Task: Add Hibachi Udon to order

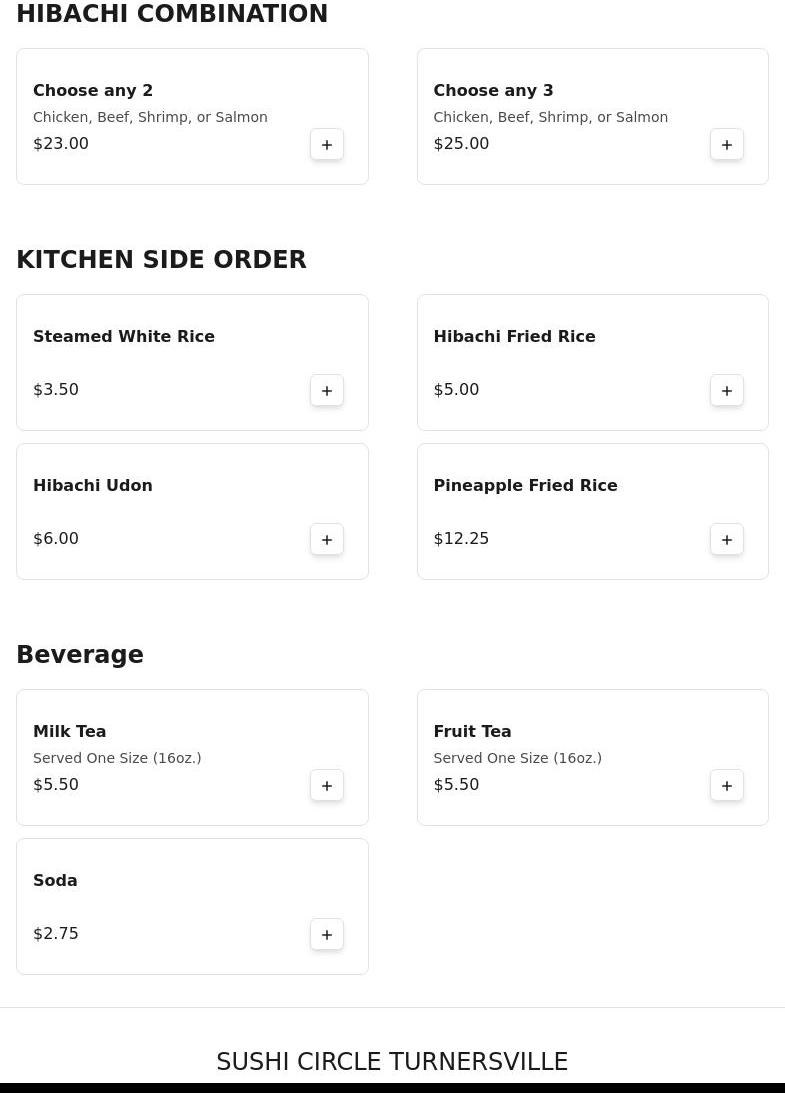Action: point(327,539)
